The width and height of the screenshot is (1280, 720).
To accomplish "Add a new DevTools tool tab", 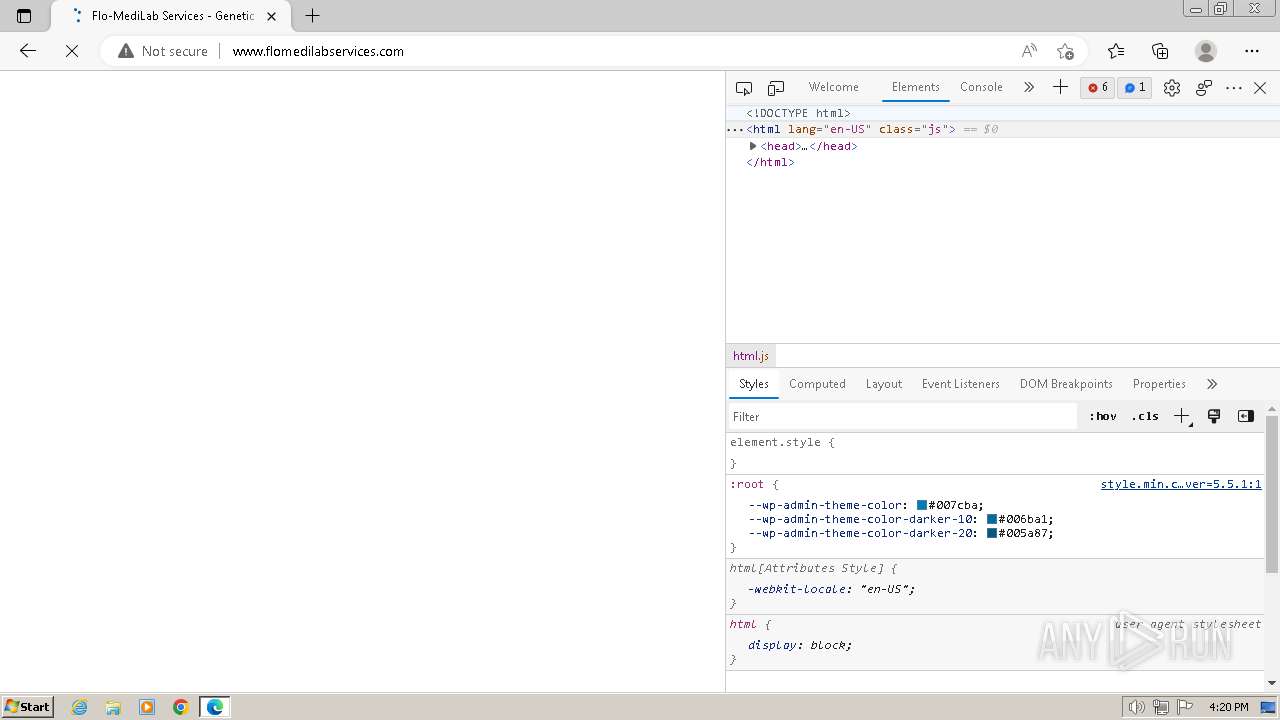I will 1060,87.
